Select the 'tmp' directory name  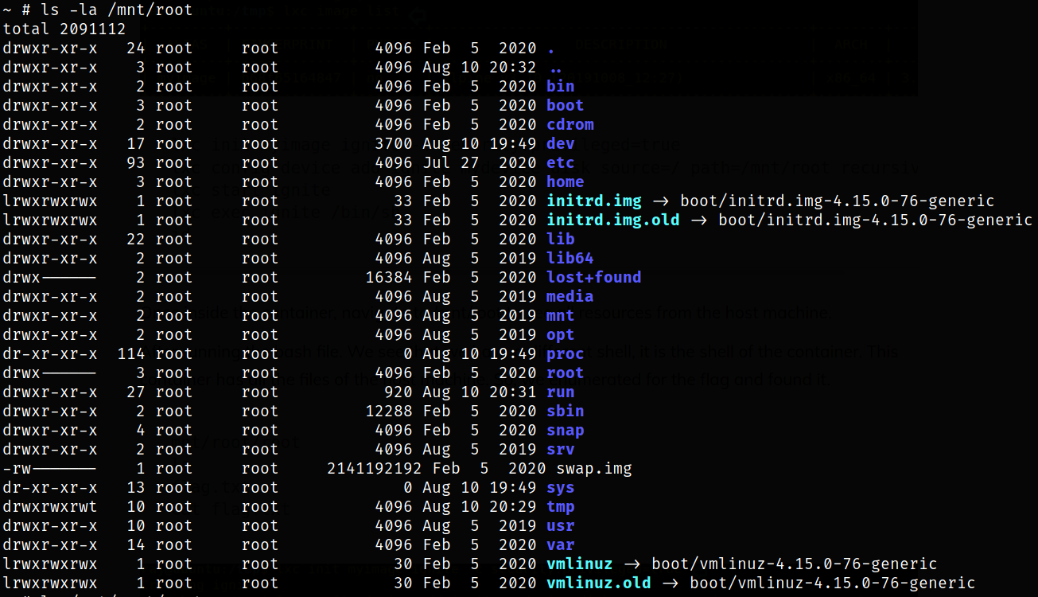tap(560, 507)
